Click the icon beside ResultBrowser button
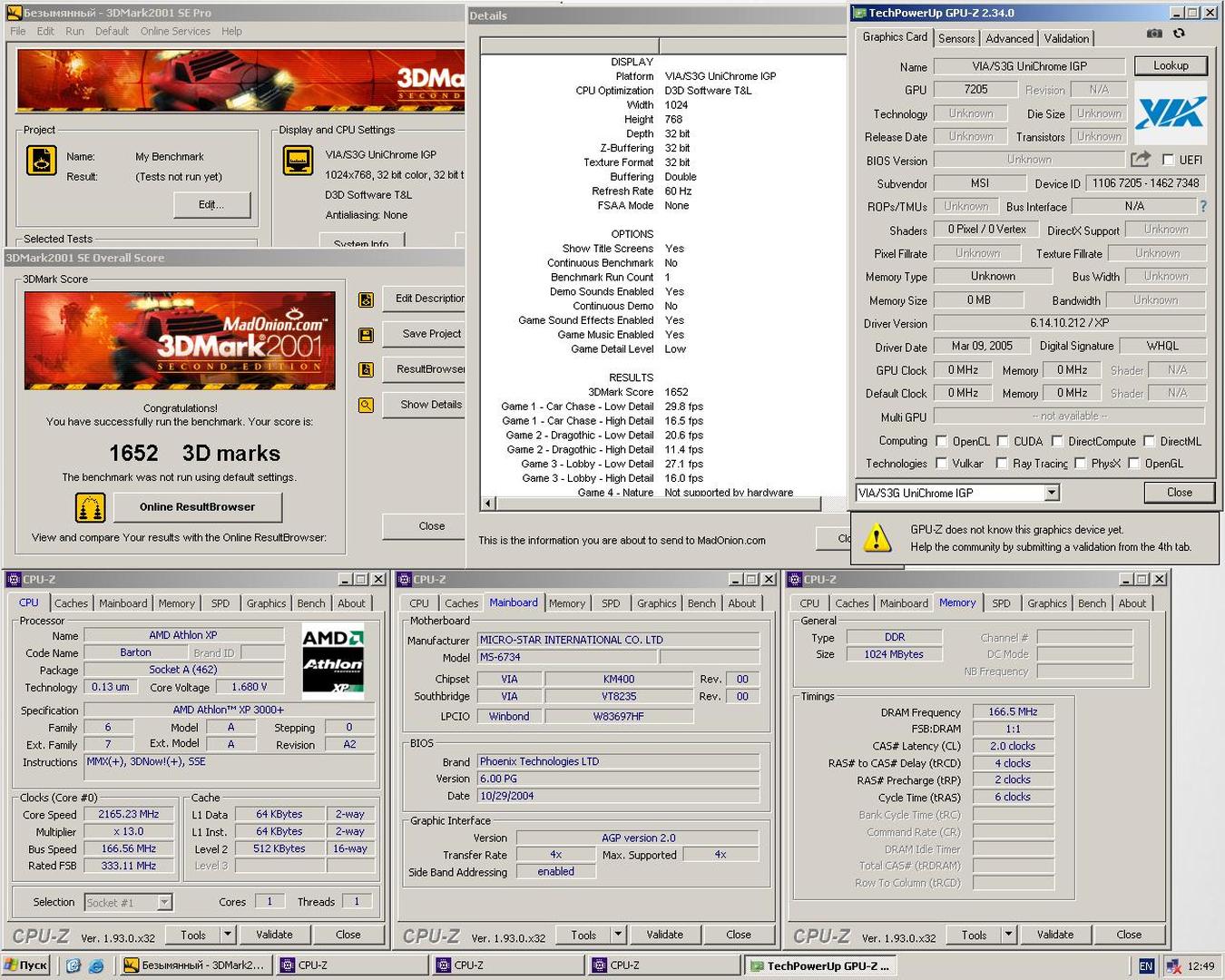 pos(366,369)
